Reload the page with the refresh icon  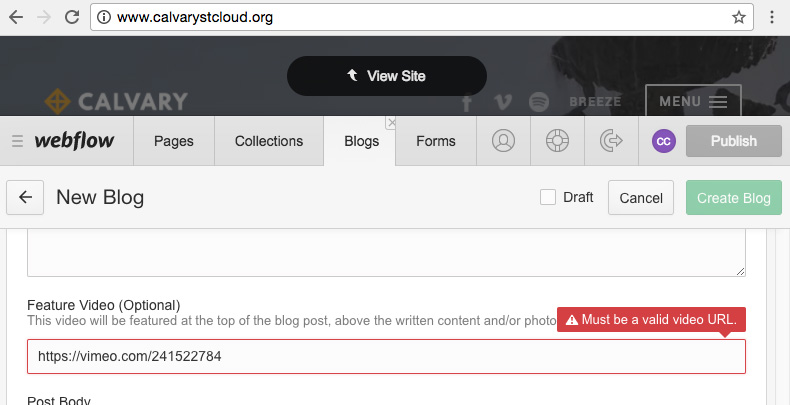pyautogui.click(x=72, y=17)
